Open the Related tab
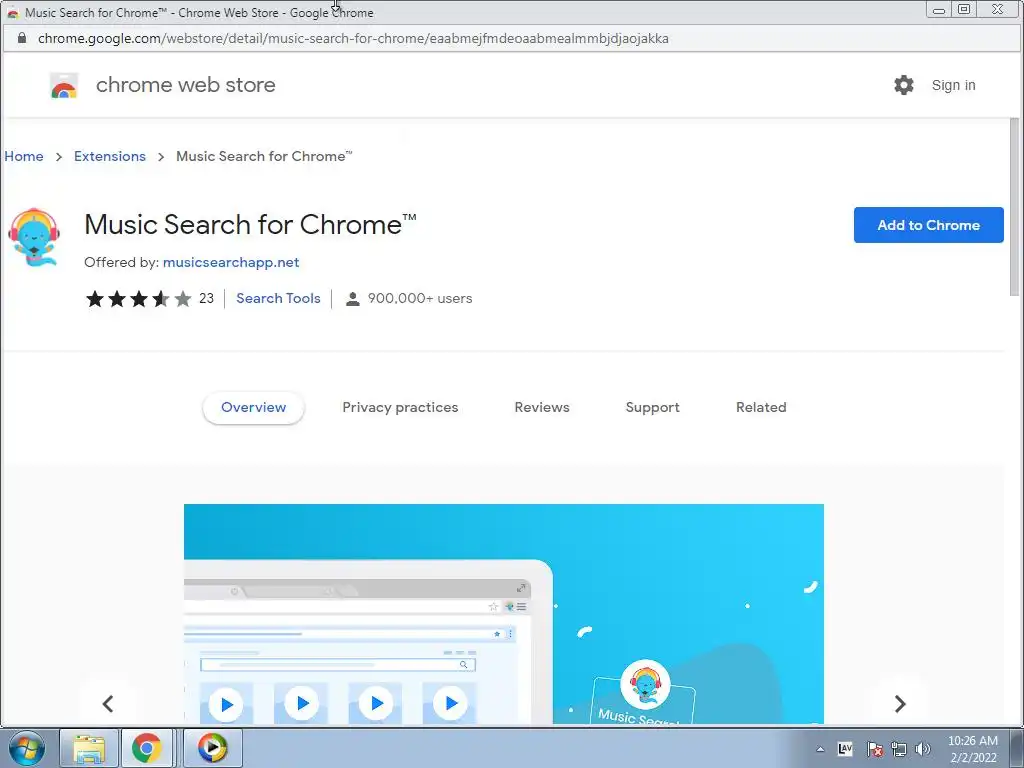 pos(761,408)
